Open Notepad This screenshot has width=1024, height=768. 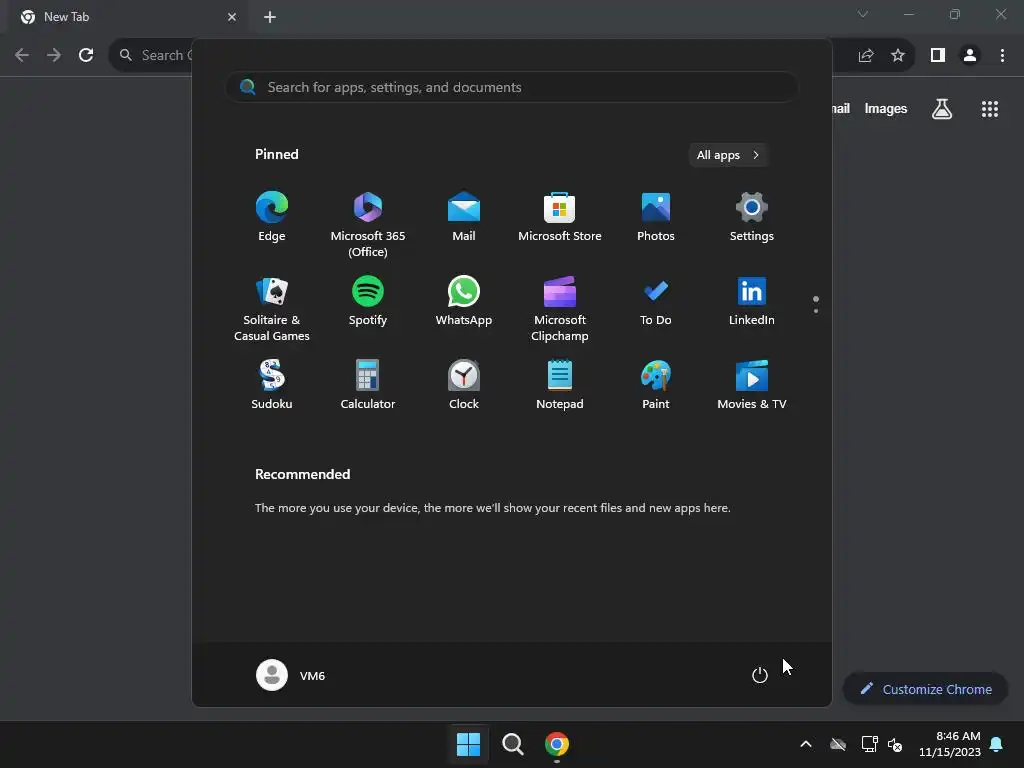pos(560,385)
